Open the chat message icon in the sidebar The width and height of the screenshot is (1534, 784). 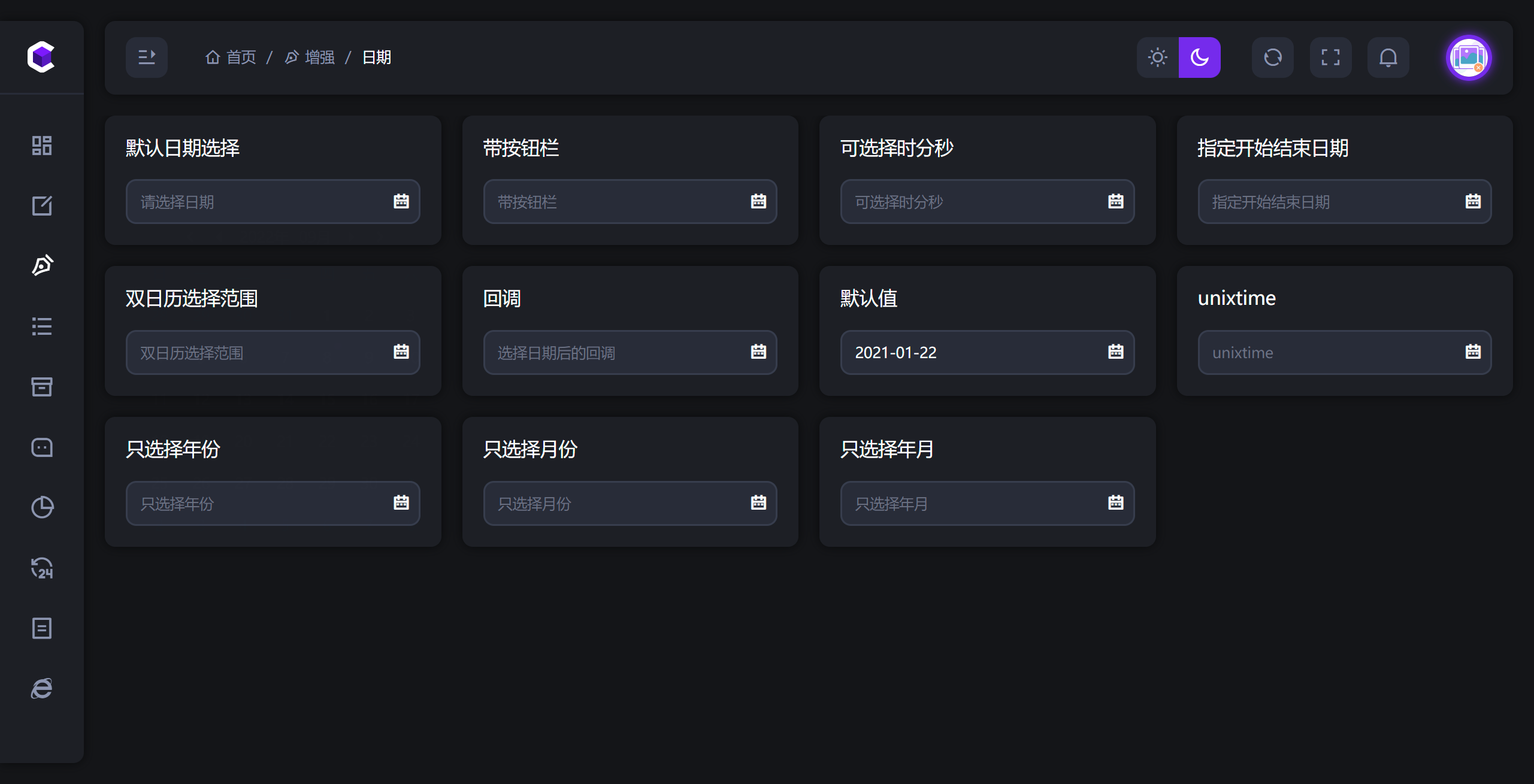[41, 447]
